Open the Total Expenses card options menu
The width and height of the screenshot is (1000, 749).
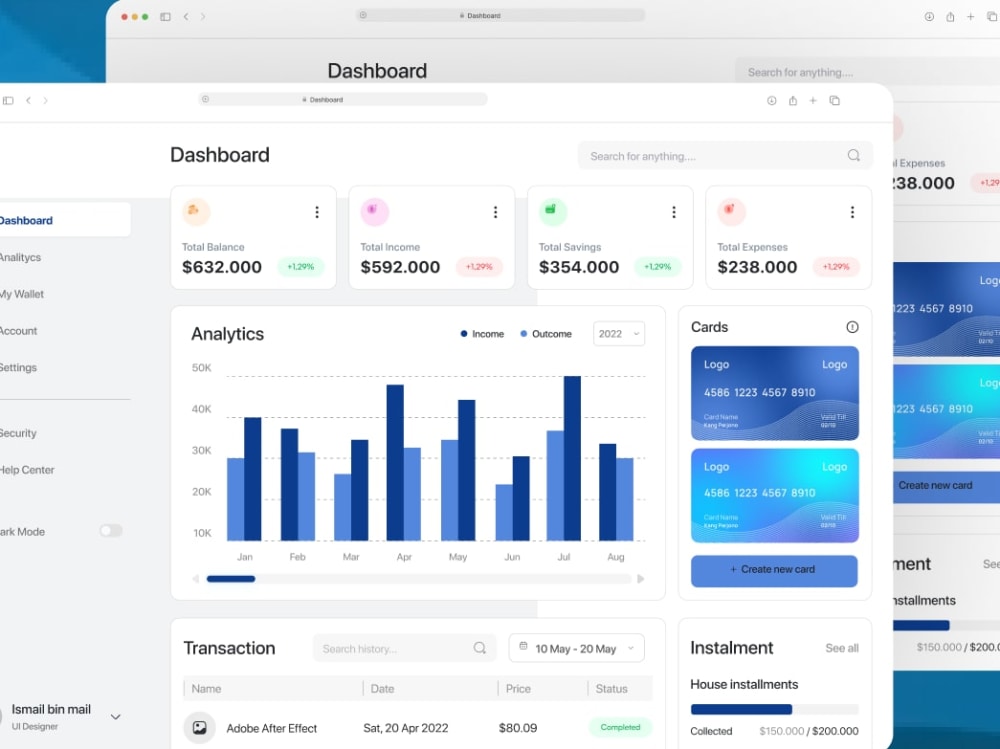pyautogui.click(x=853, y=212)
